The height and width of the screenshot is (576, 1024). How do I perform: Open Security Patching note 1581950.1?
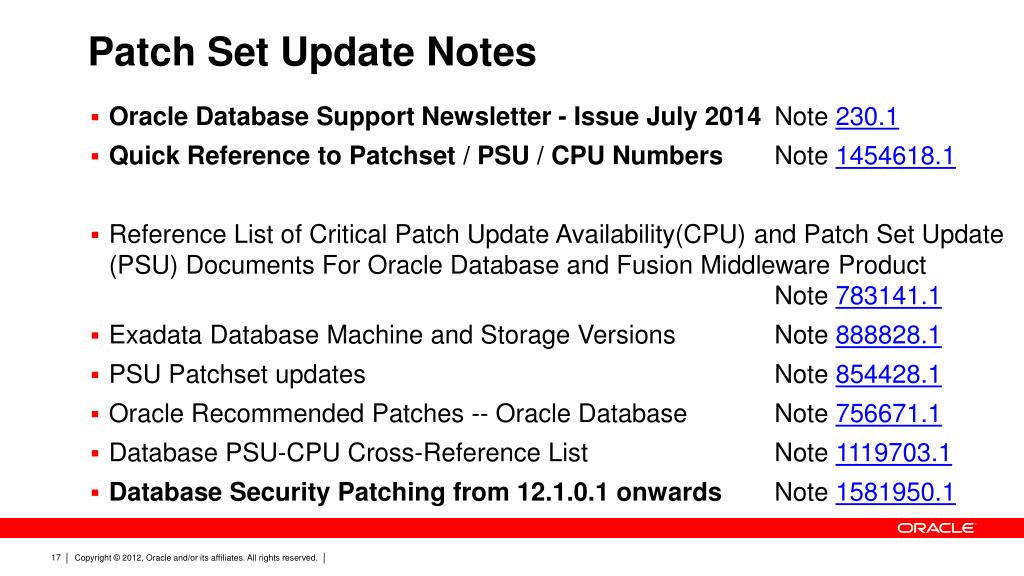tap(895, 492)
